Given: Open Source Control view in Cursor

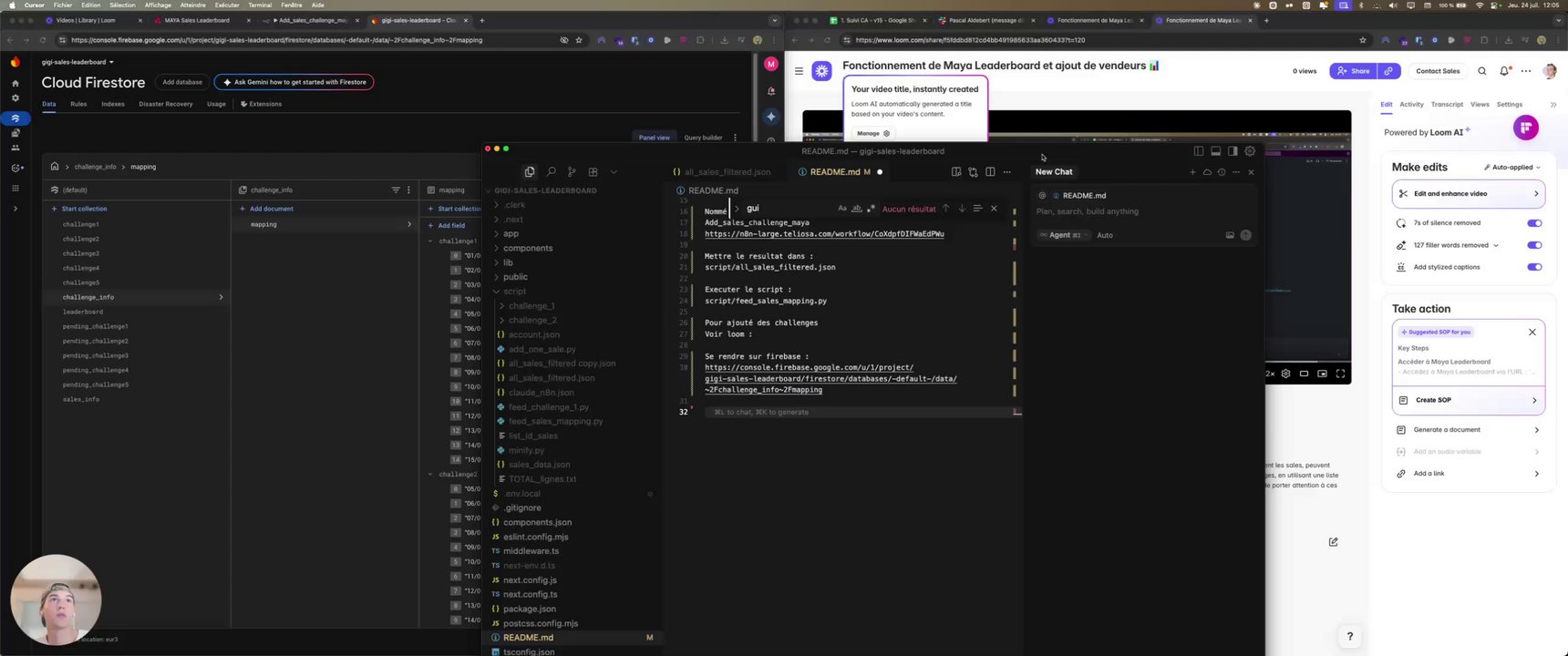Looking at the screenshot, I should point(572,171).
